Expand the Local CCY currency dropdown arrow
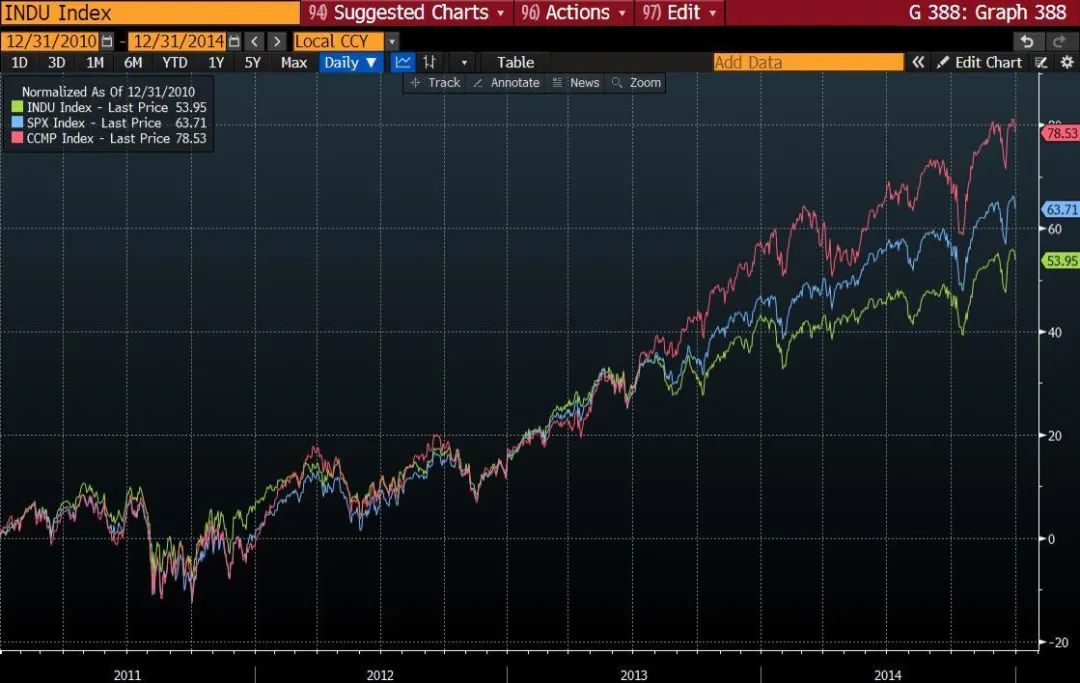This screenshot has height=683, width=1080. pyautogui.click(x=391, y=41)
